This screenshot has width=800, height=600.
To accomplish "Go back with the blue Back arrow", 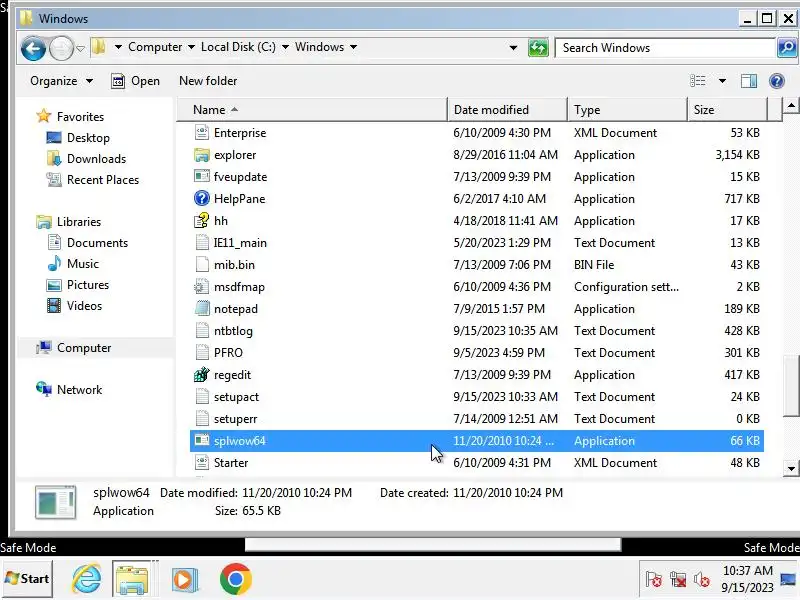I will 33,48.
